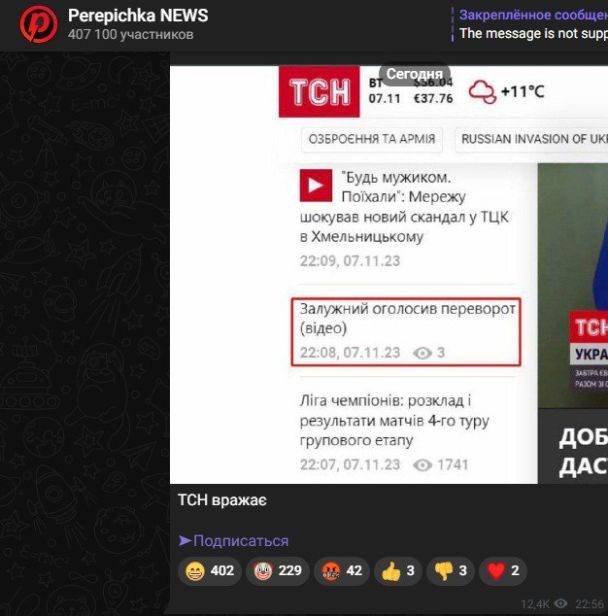Select the ОЗБРОЄННЯ ТА АРМІЯ tab

(x=371, y=139)
